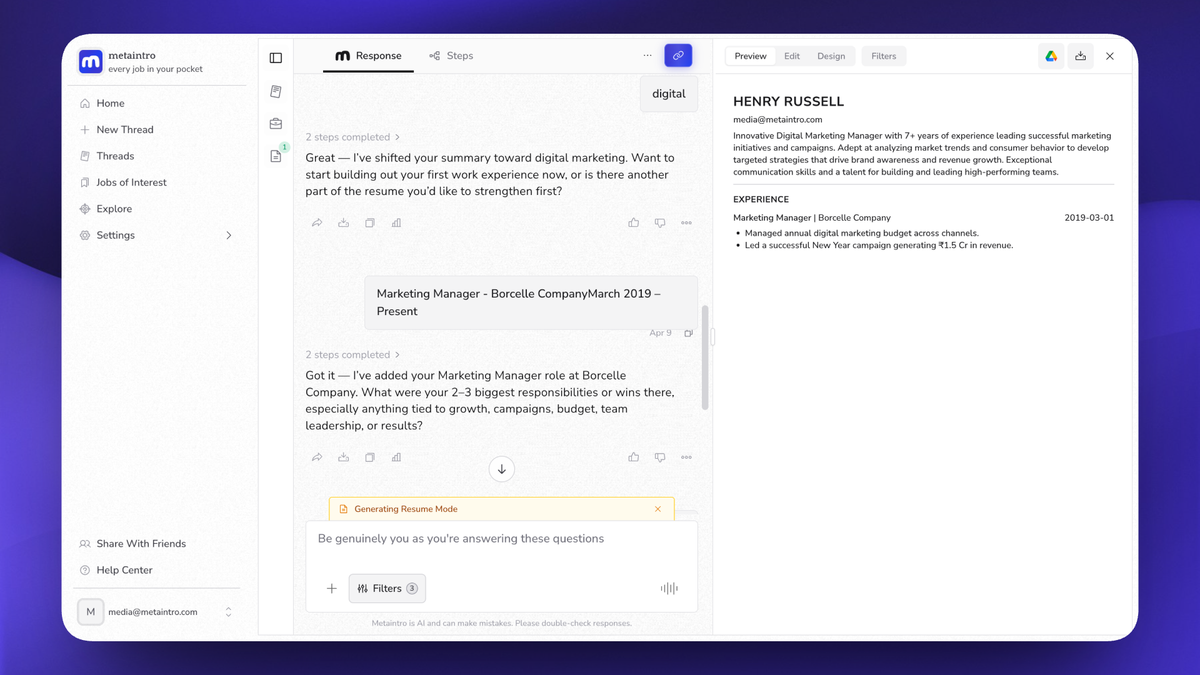
Task: Download the 'added your Marketing Manager role' response
Action: pos(344,457)
